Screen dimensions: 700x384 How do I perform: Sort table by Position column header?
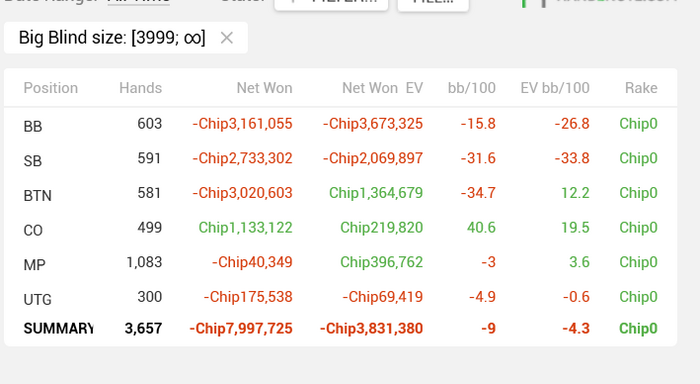50,88
